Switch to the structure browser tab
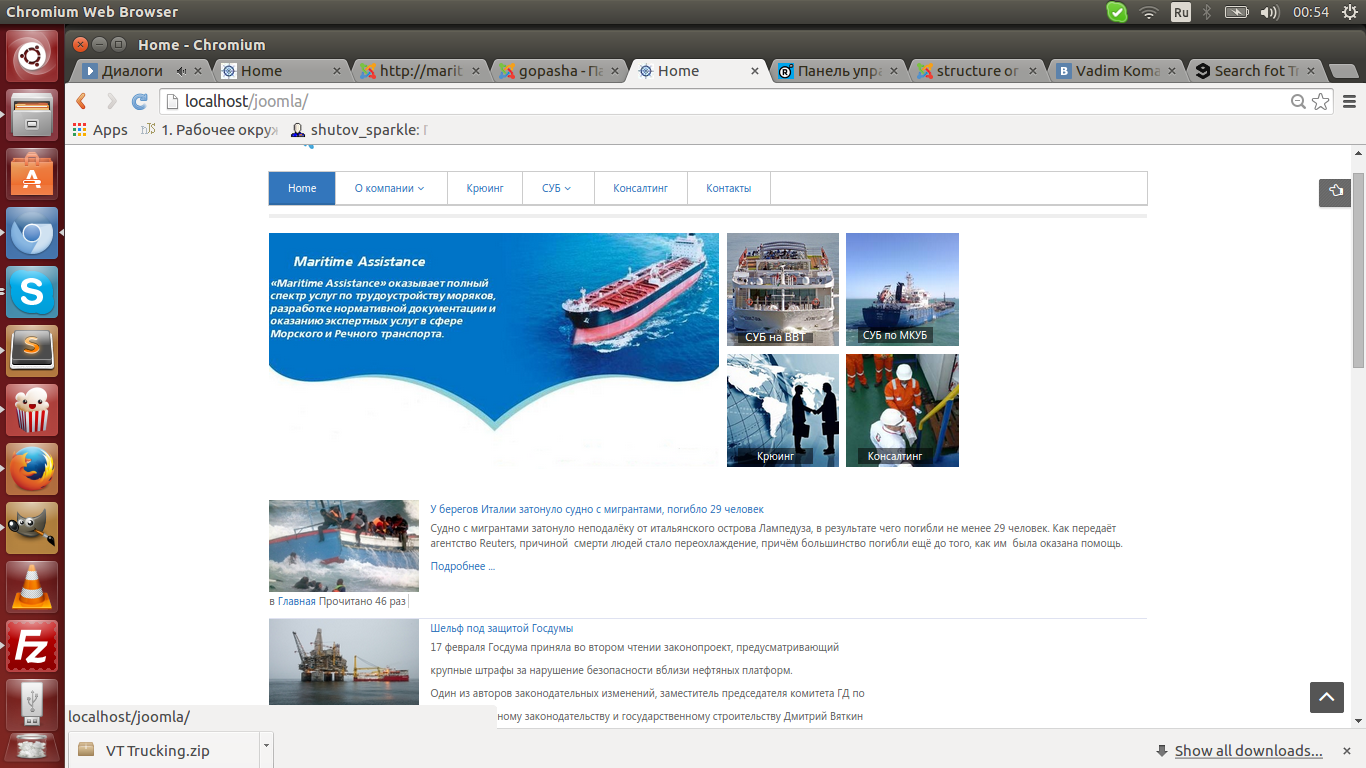This screenshot has width=1366, height=768. click(977, 71)
